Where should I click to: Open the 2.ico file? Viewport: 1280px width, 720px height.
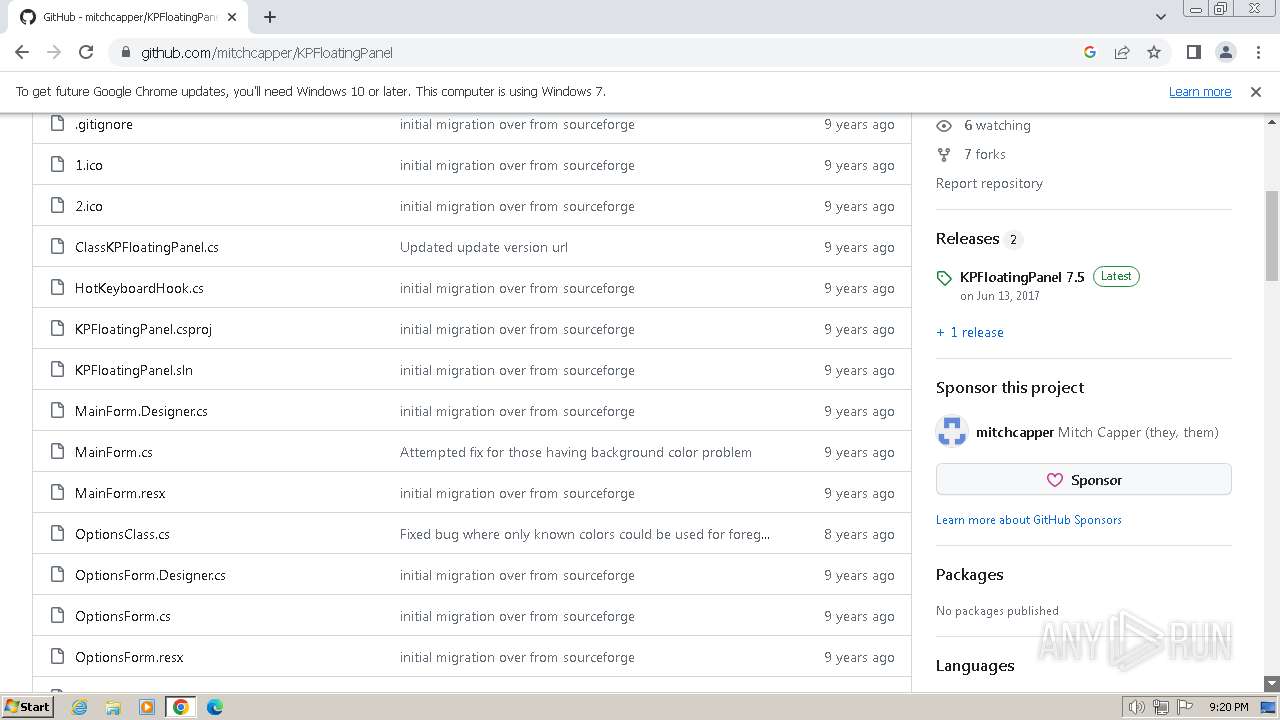89,206
